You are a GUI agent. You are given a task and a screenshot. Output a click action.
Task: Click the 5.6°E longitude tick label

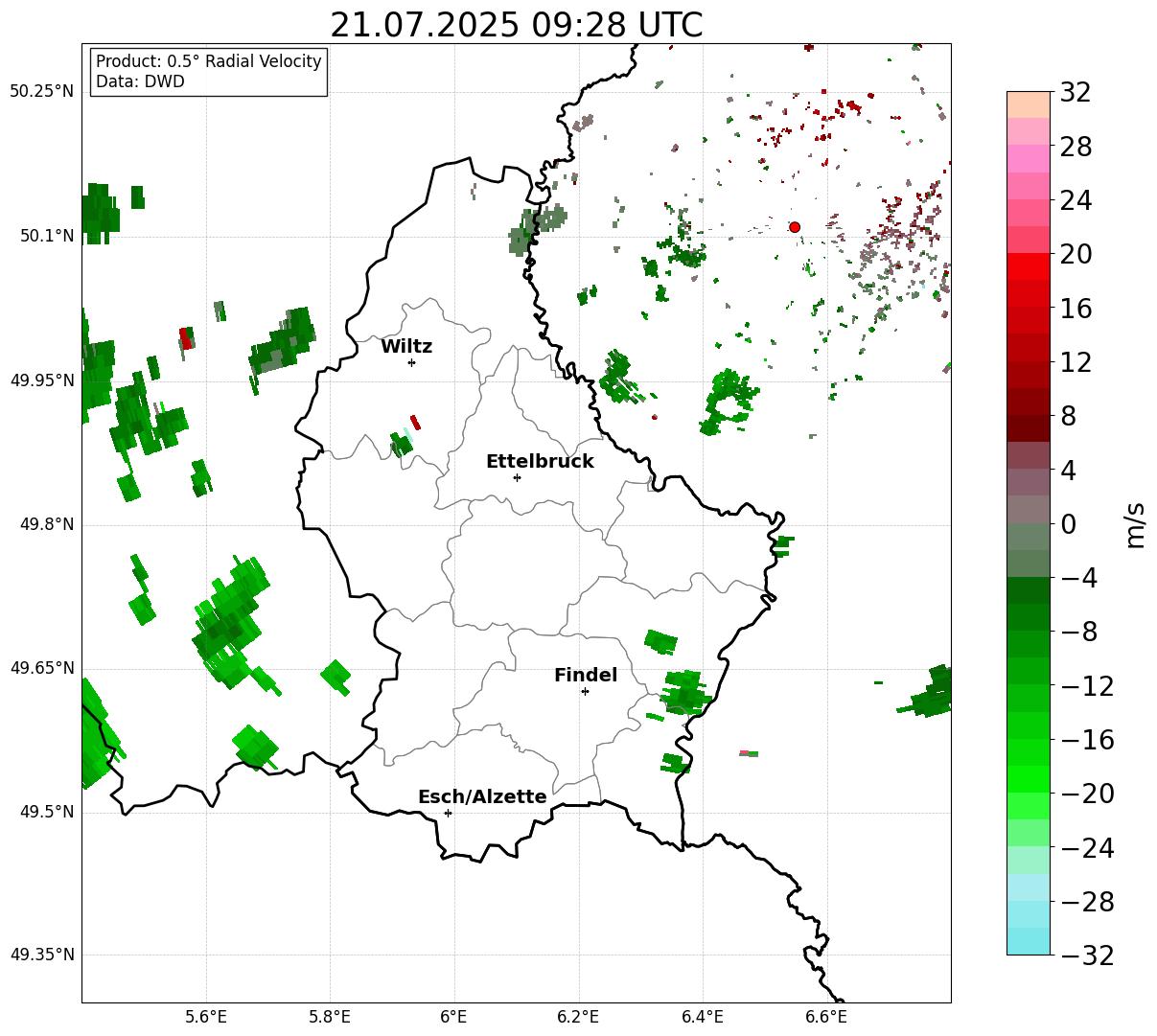click(x=206, y=1017)
